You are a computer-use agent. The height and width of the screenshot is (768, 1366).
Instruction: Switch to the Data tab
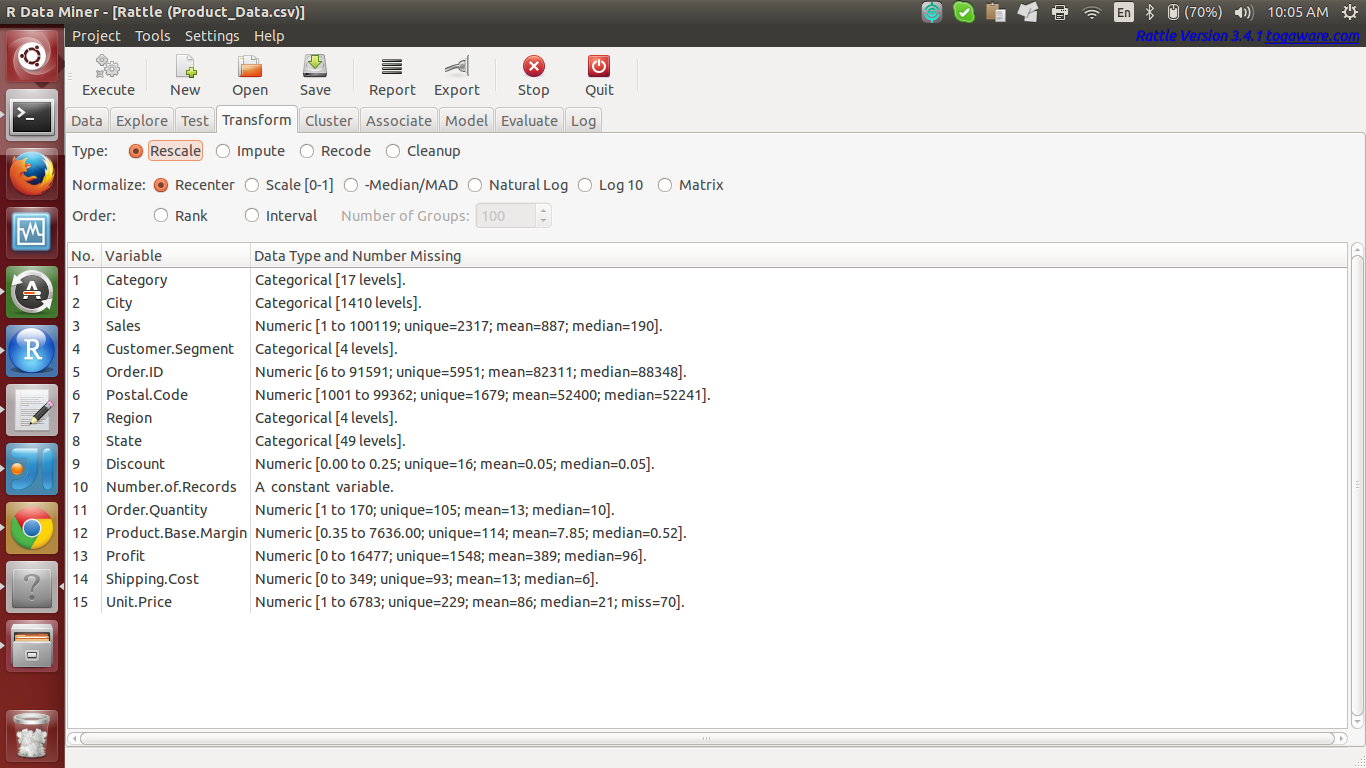87,121
